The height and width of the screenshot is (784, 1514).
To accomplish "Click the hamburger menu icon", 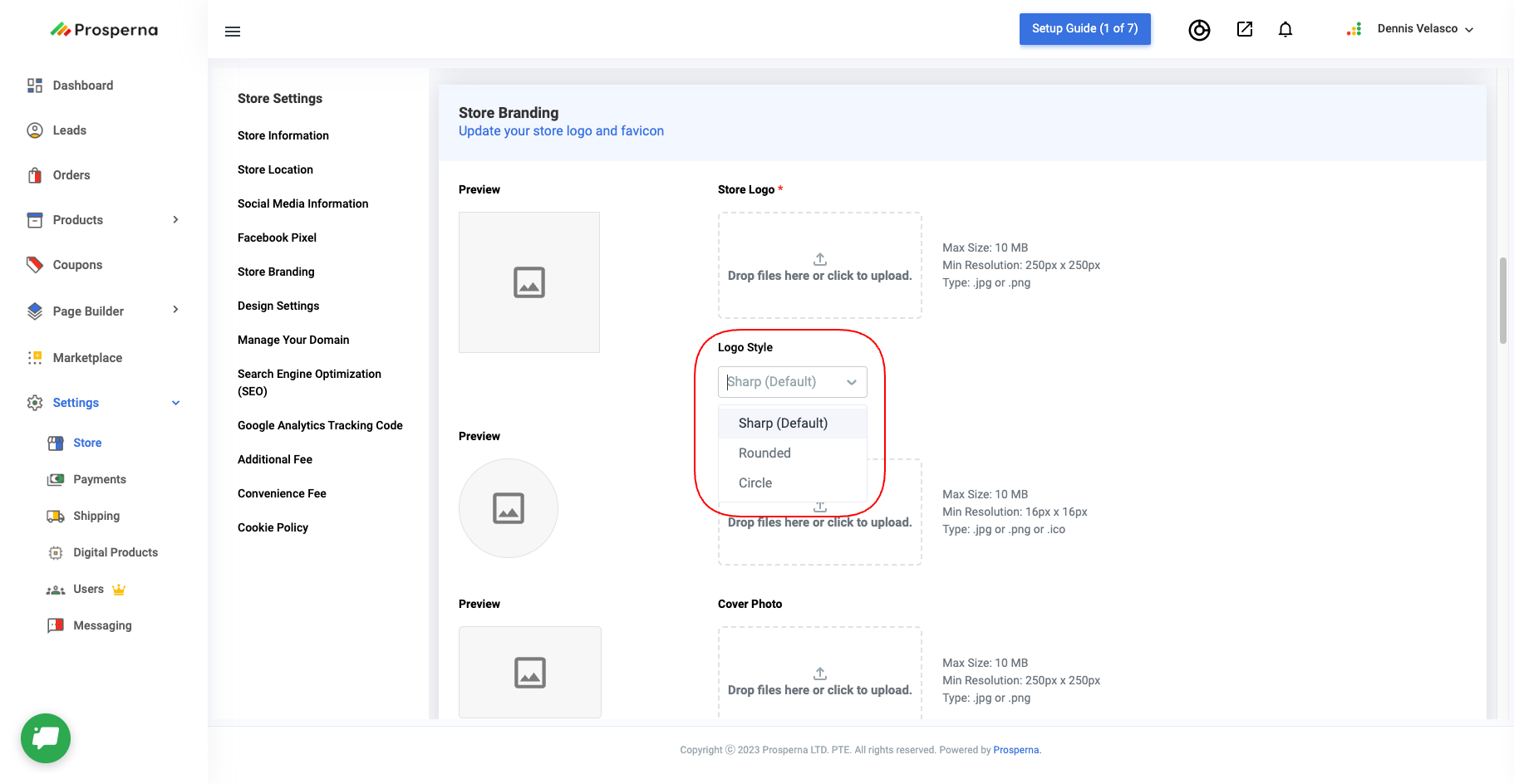I will (x=233, y=32).
